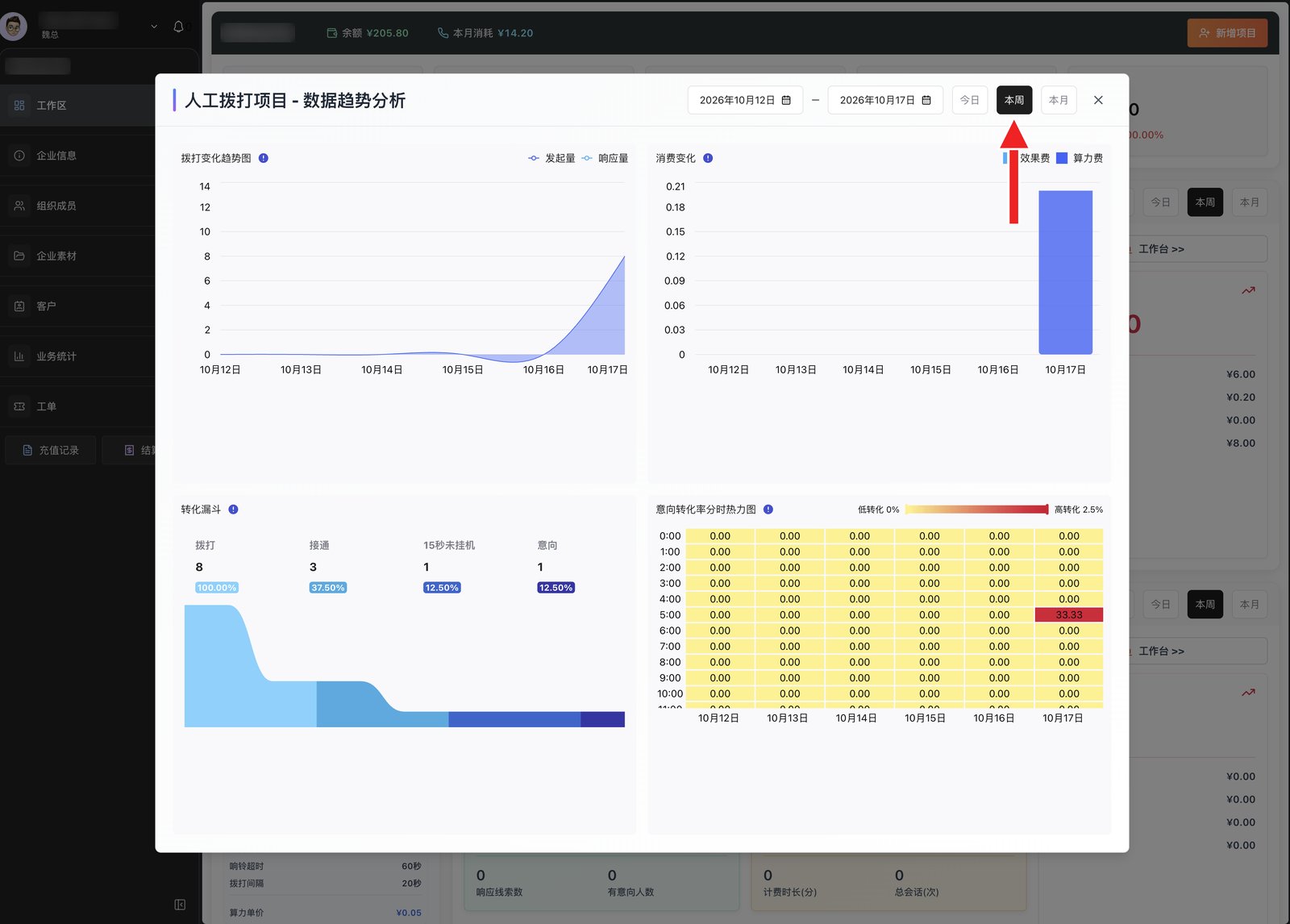Select the 本周 range in dialog
Image resolution: width=1290 pixels, height=924 pixels.
click(x=1014, y=100)
